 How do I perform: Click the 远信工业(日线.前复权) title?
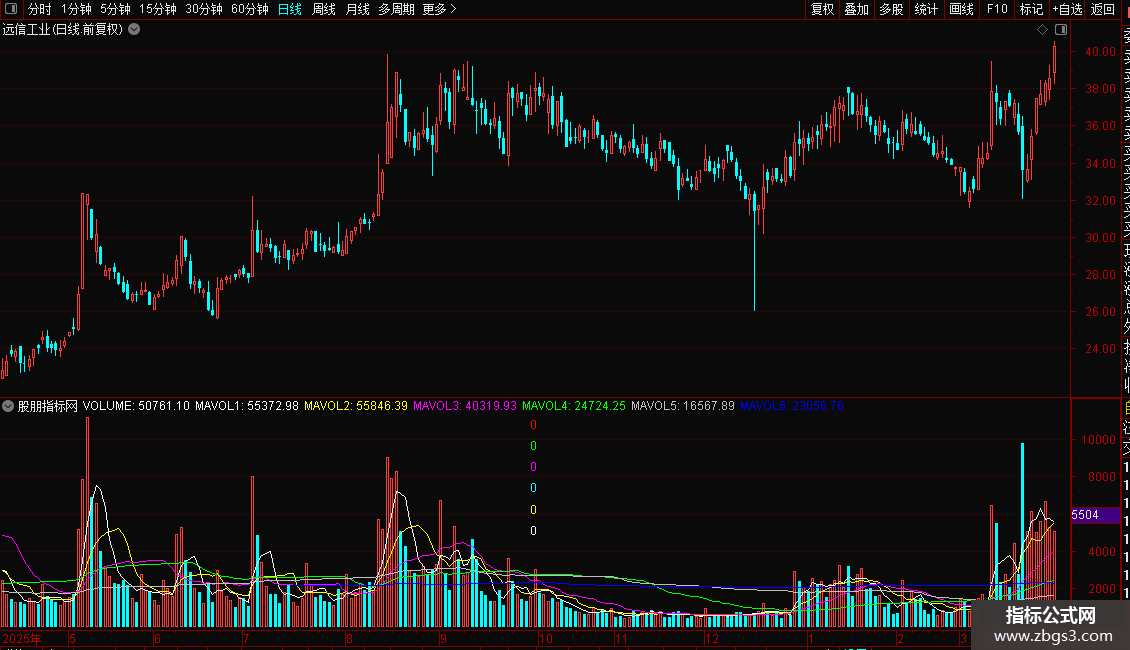tap(63, 30)
